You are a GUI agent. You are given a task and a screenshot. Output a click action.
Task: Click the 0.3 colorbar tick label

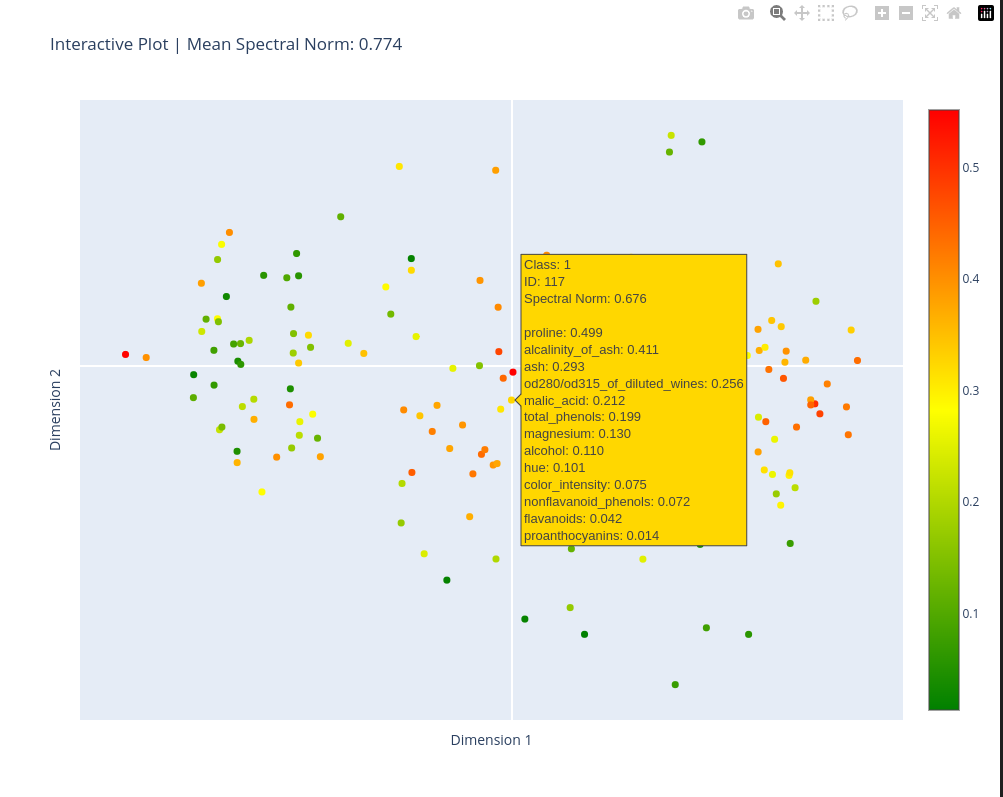(970, 391)
